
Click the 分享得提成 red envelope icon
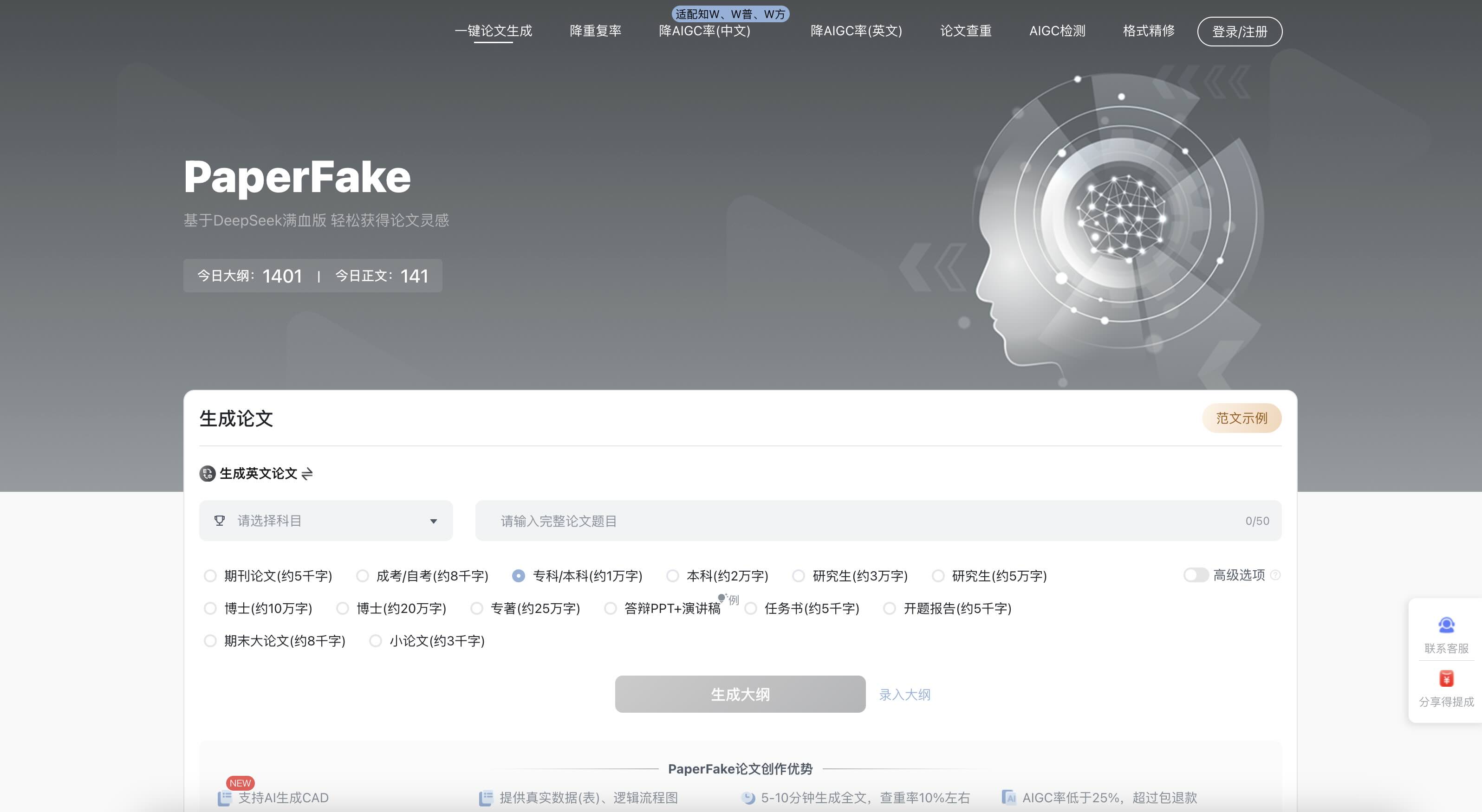[x=1446, y=678]
